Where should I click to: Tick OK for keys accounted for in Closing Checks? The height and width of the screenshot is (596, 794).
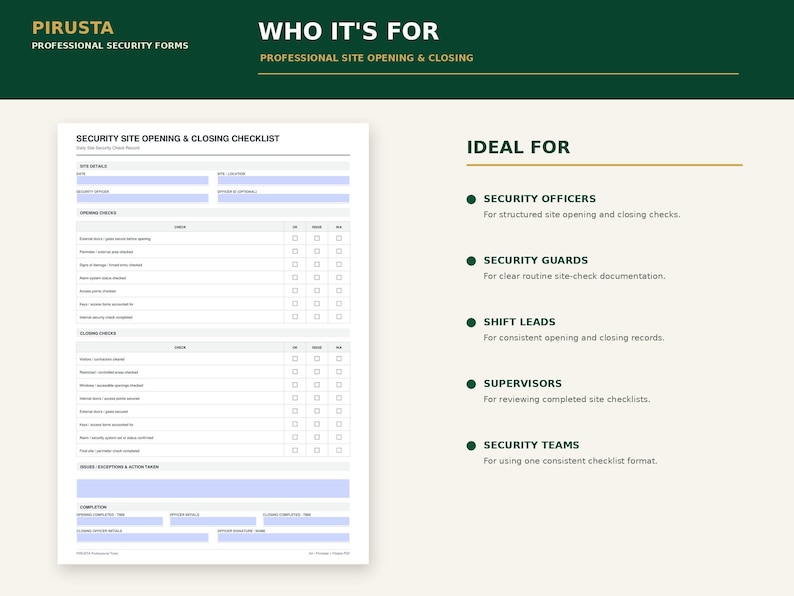coord(295,424)
